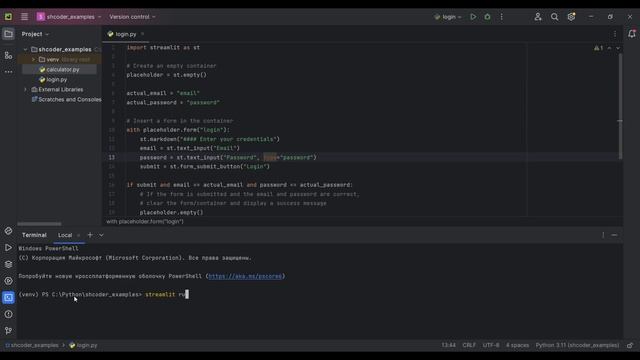Change CRLF line separator
The image size is (640, 360).
(469, 345)
